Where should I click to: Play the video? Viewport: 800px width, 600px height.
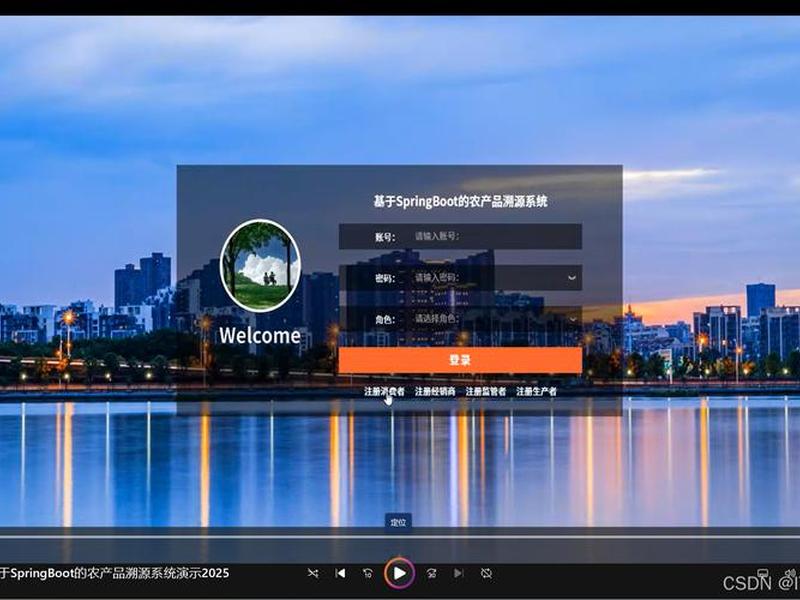click(x=399, y=573)
